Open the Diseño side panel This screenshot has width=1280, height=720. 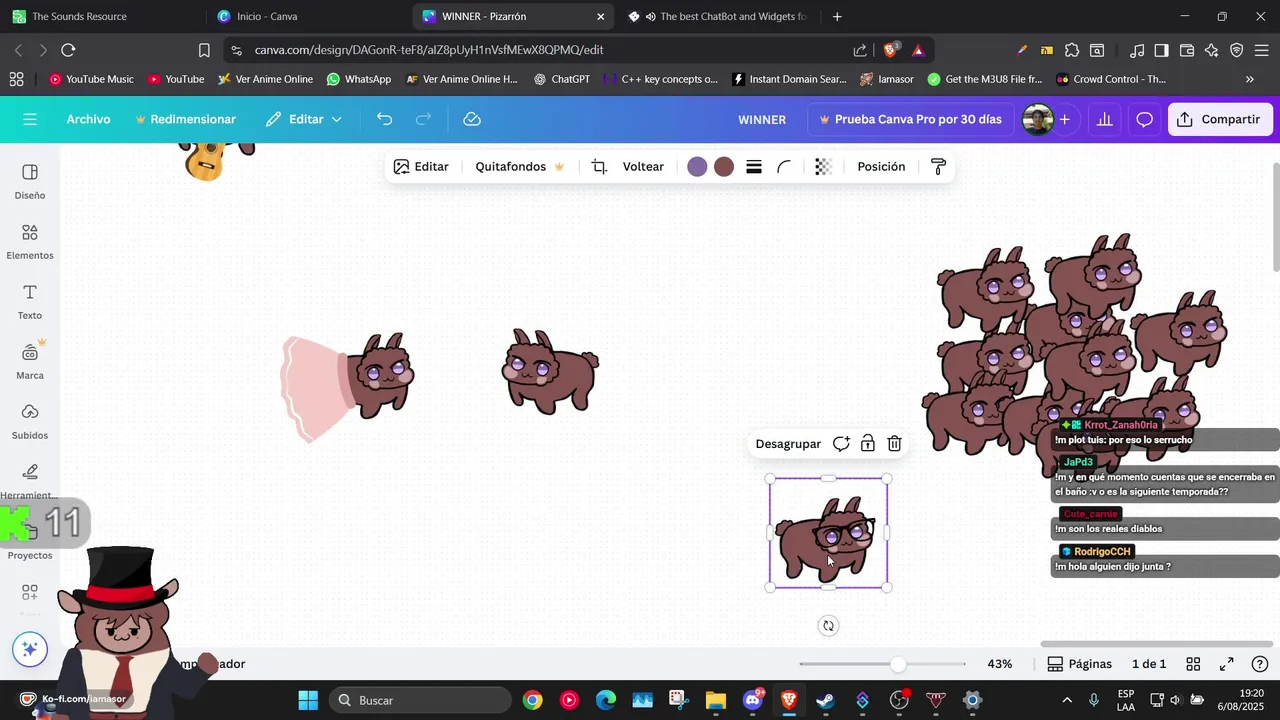(x=30, y=181)
